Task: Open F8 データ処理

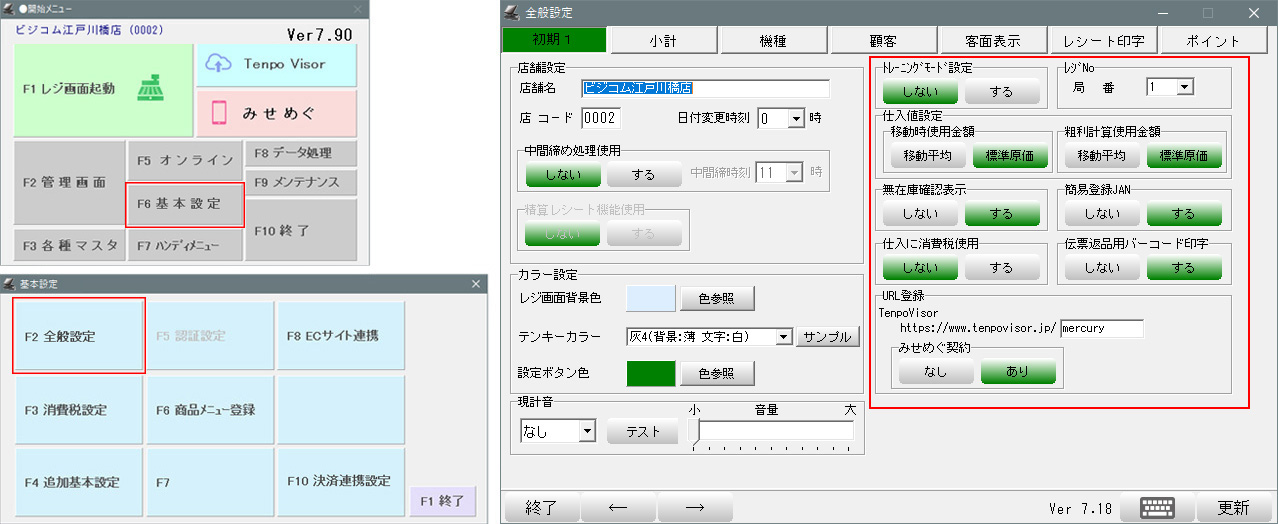Action: (301, 154)
